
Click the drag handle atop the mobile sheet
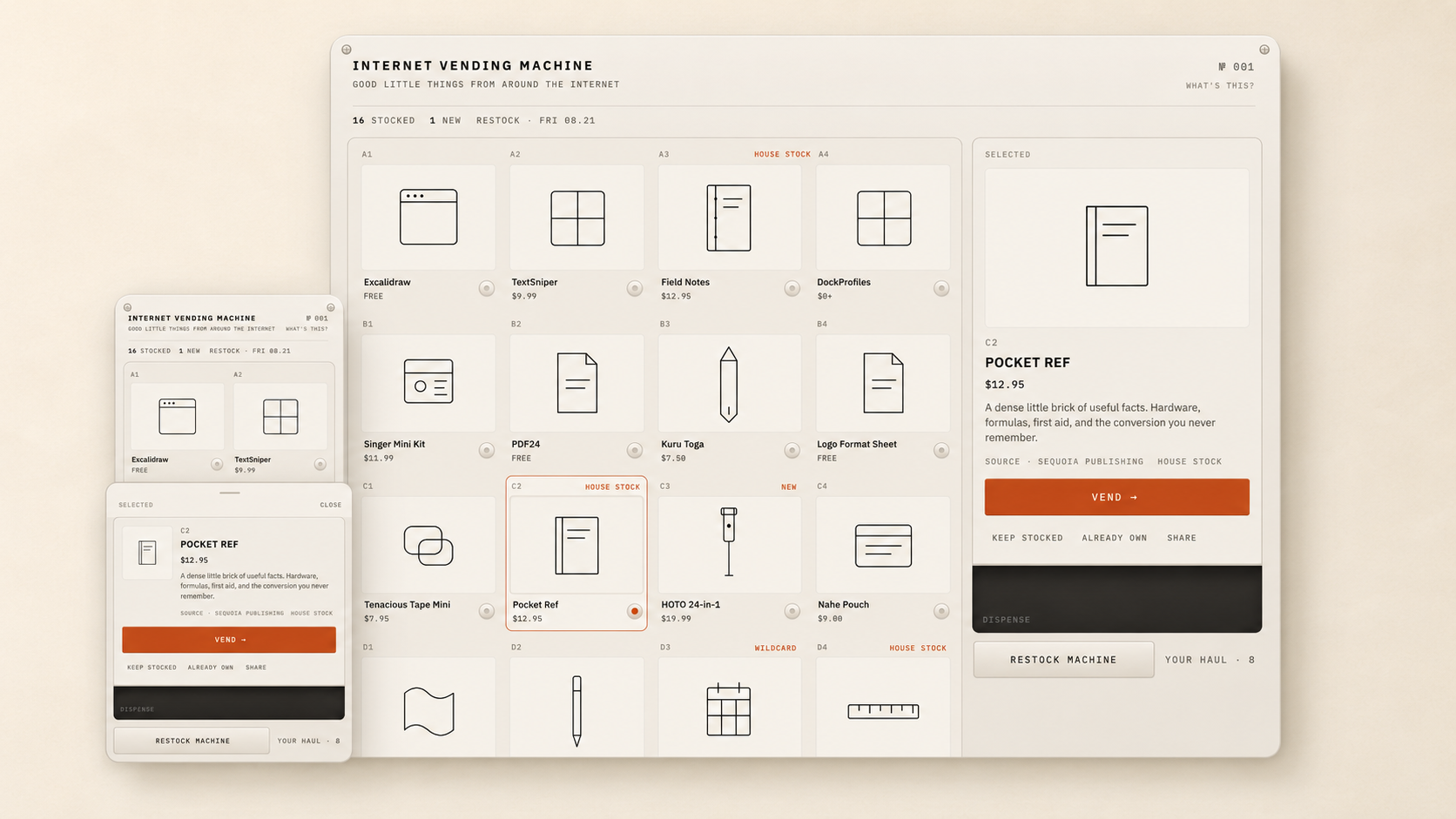click(x=230, y=493)
